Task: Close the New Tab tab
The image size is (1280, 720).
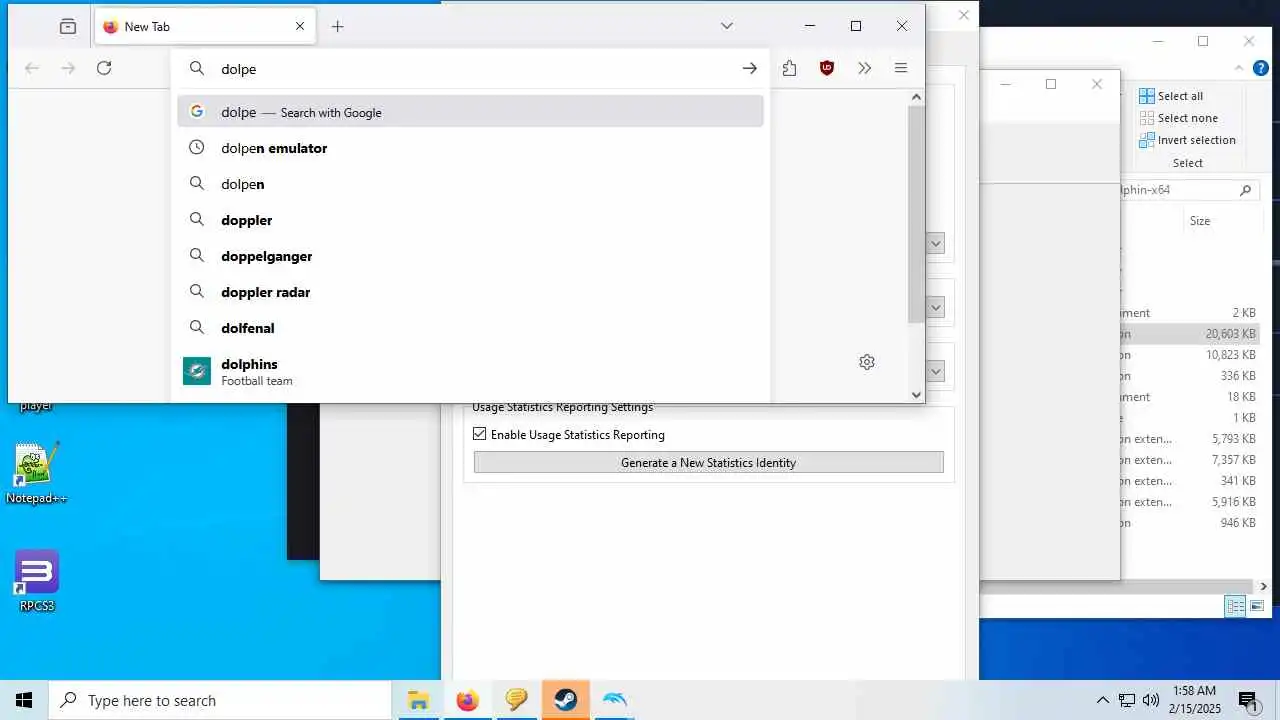Action: click(300, 27)
